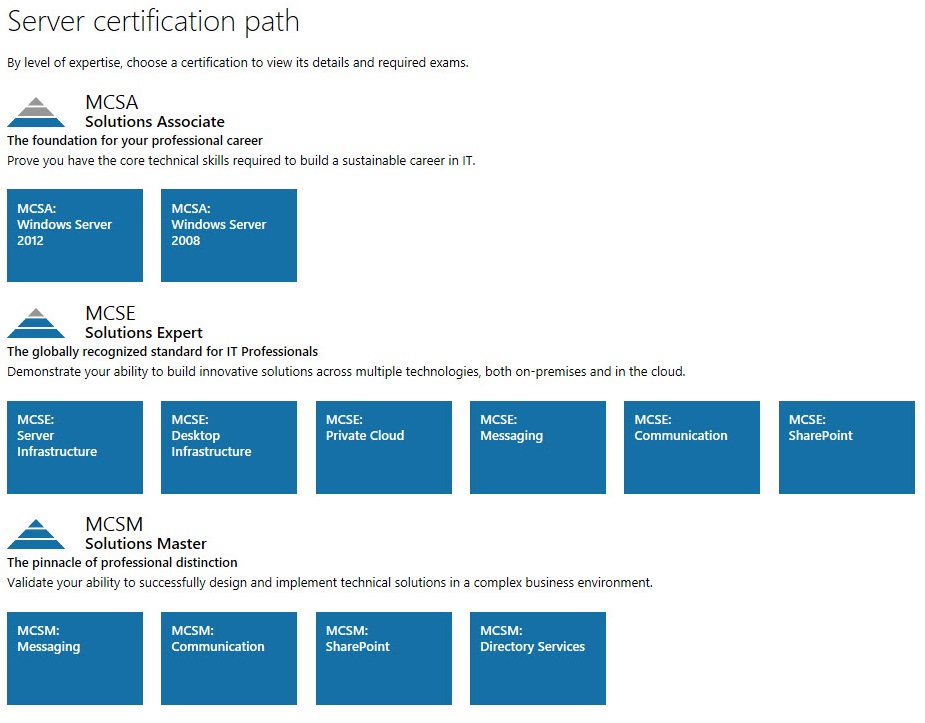
Task: Select the MCSM: Directory Services tile
Action: [x=538, y=658]
